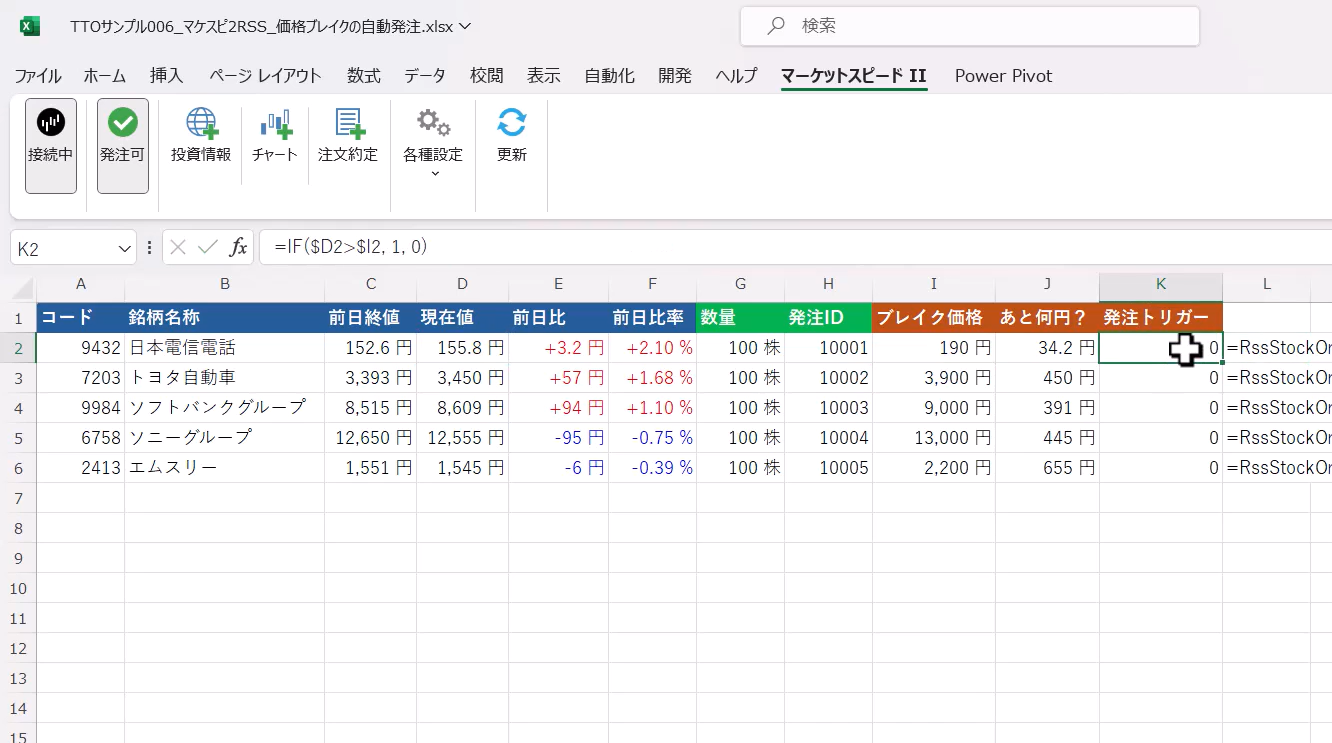Viewport: 1332px width, 743px height.
Task: Switch to the 挿入 tab
Action: coord(167,76)
